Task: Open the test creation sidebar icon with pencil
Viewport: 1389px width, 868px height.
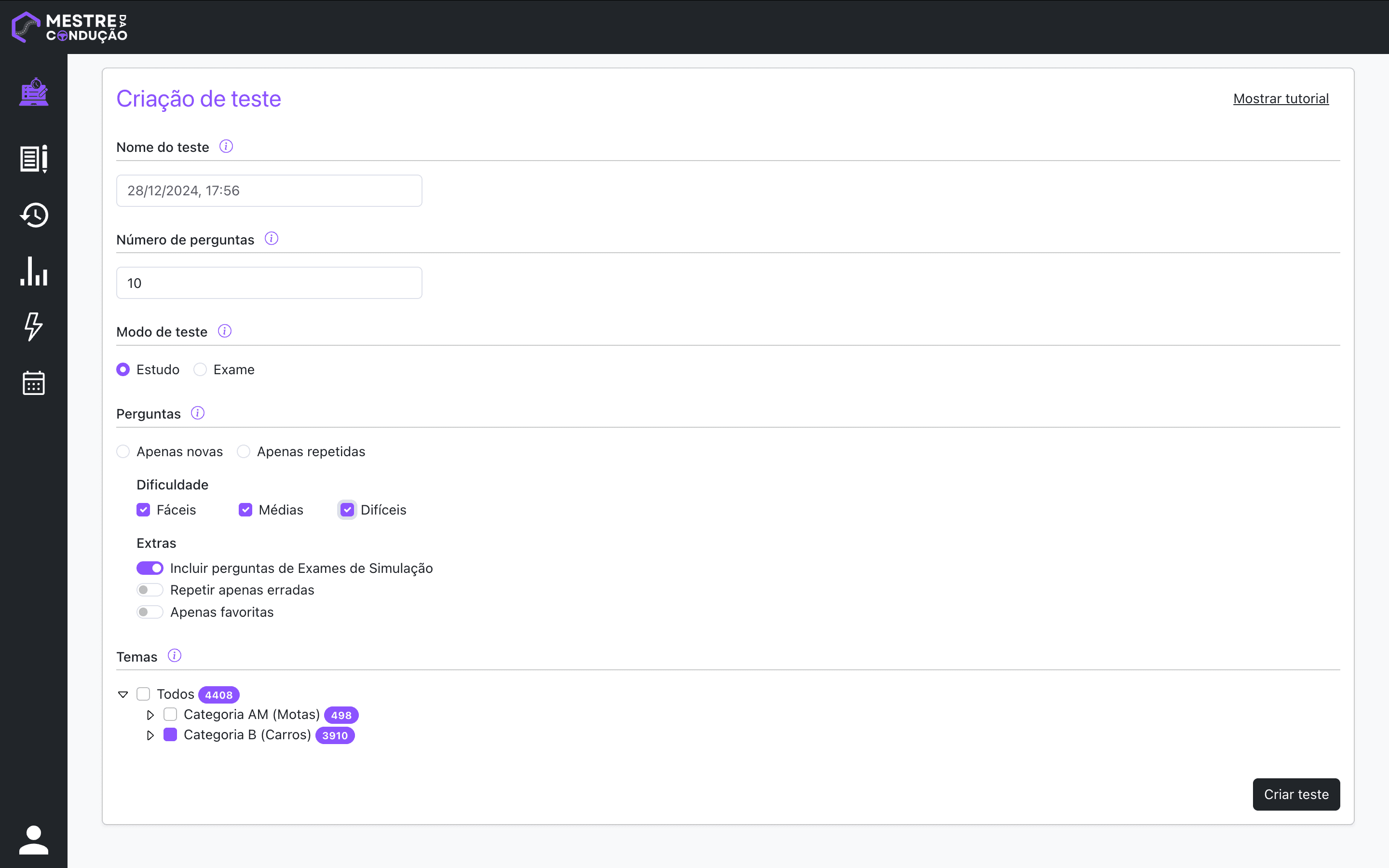Action: (x=34, y=159)
